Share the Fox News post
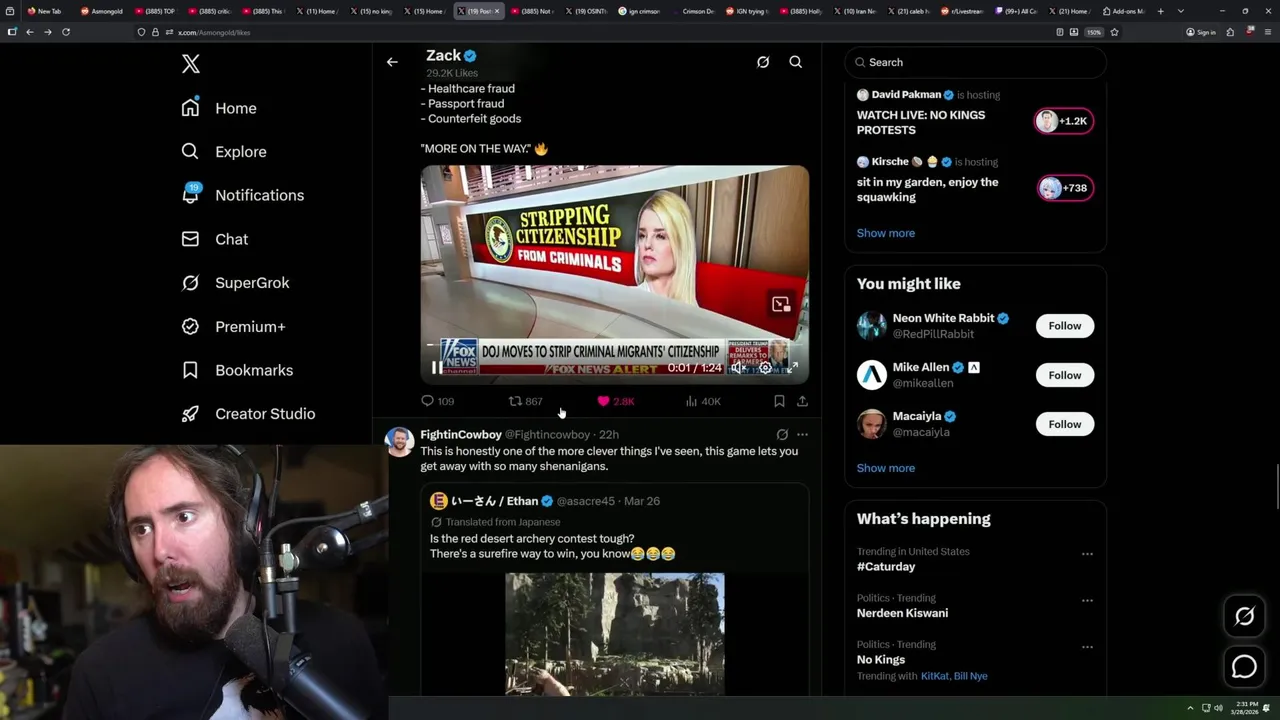The image size is (1280, 720). (x=802, y=401)
